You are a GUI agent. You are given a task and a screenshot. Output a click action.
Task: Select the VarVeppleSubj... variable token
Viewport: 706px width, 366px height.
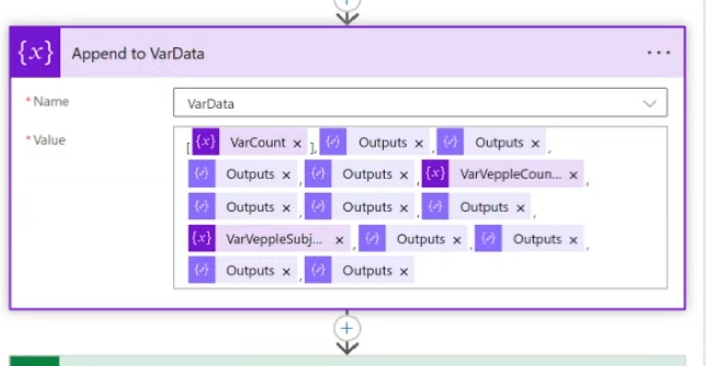point(269,239)
